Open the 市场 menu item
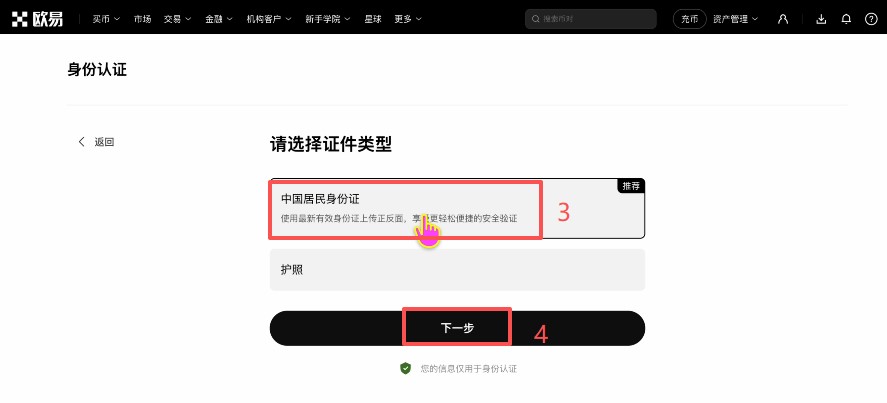The image size is (887, 403). [x=143, y=19]
